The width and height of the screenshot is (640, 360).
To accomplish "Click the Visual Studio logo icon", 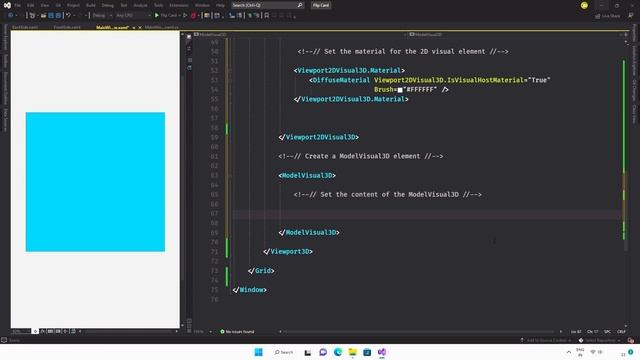I will 7,5.
